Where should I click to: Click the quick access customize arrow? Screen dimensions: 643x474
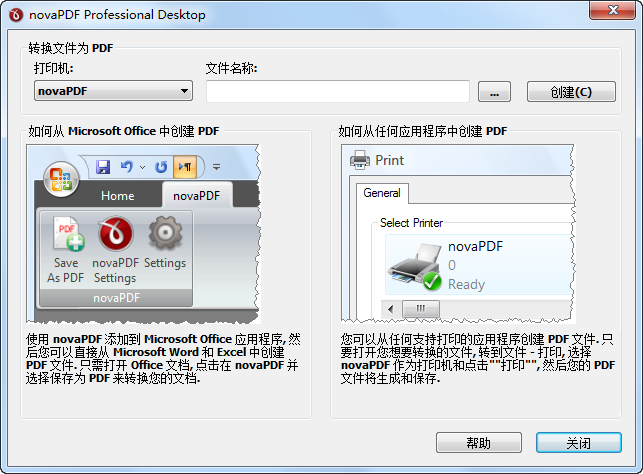pos(217,167)
